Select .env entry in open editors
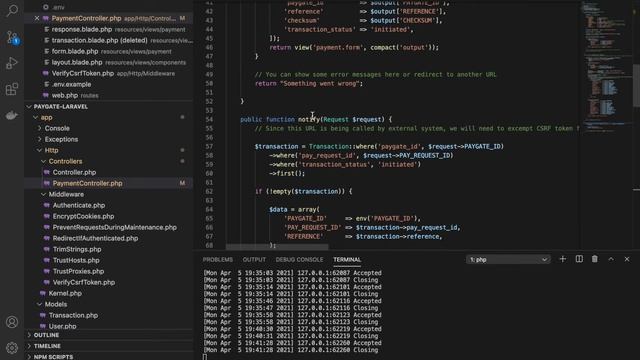Viewport: 640px width, 360px height. click(x=109, y=7)
